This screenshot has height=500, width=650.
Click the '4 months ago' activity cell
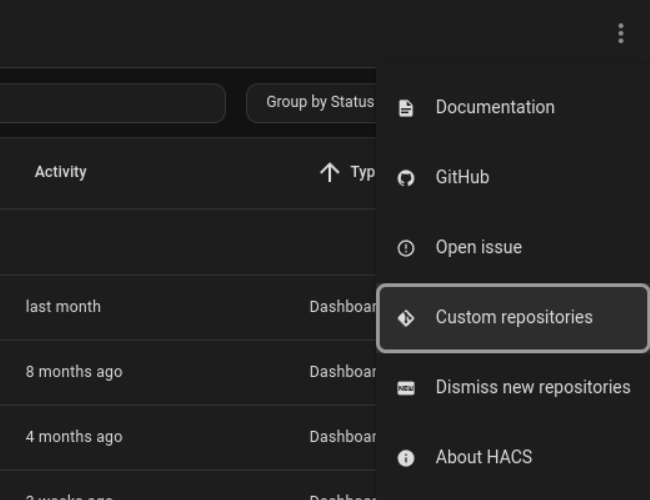click(x=74, y=437)
